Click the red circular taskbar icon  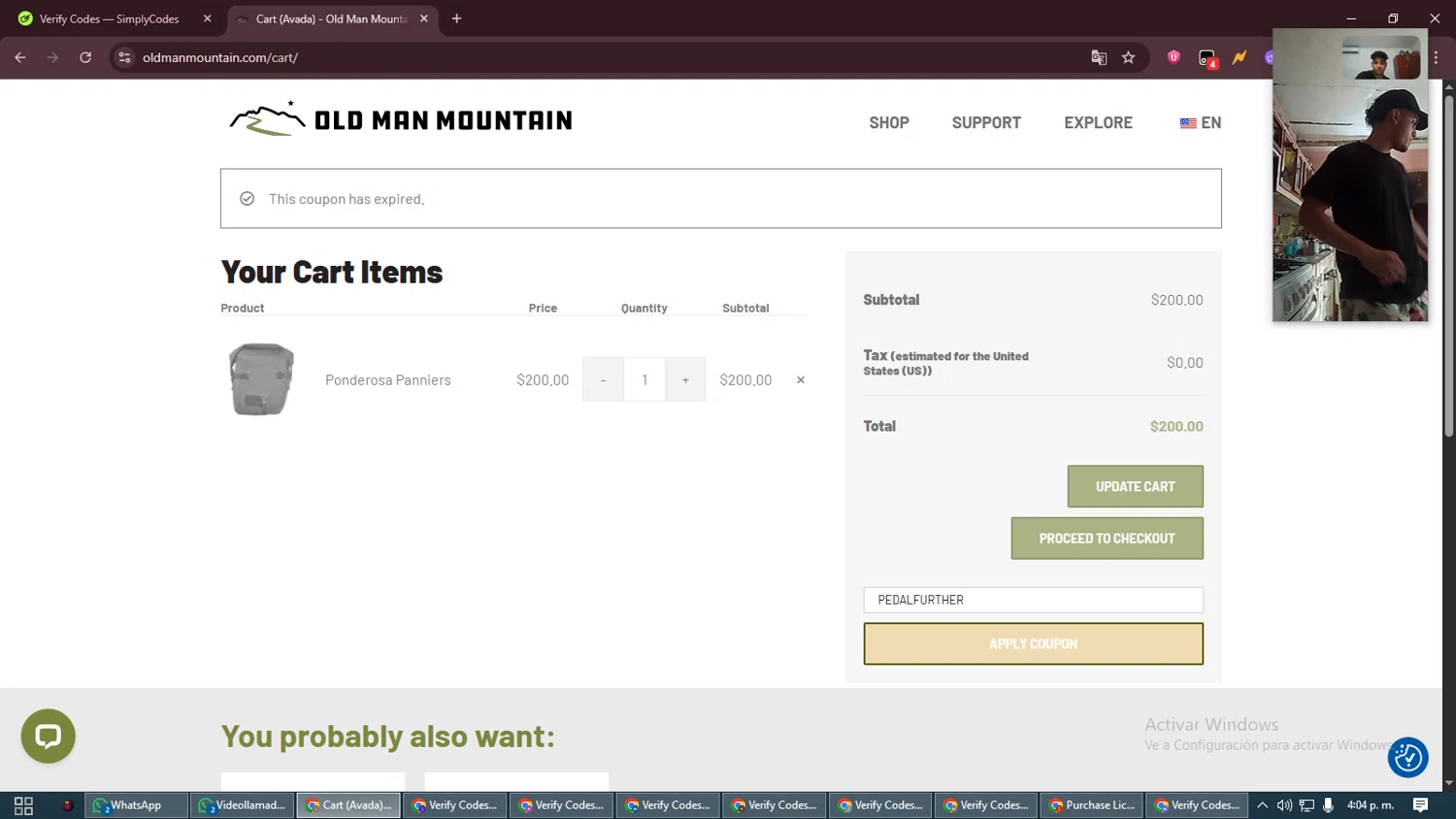coord(67,805)
